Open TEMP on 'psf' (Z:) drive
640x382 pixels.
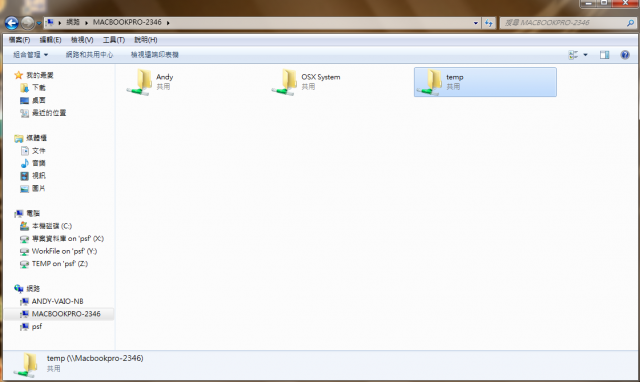(53, 264)
